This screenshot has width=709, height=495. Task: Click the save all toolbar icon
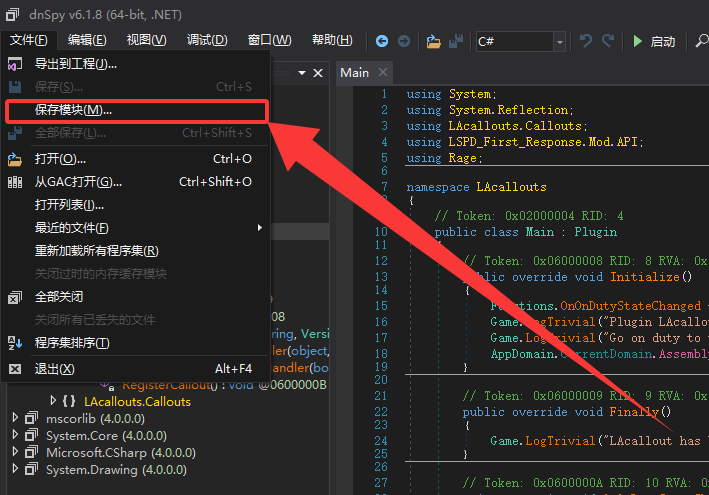coord(456,41)
